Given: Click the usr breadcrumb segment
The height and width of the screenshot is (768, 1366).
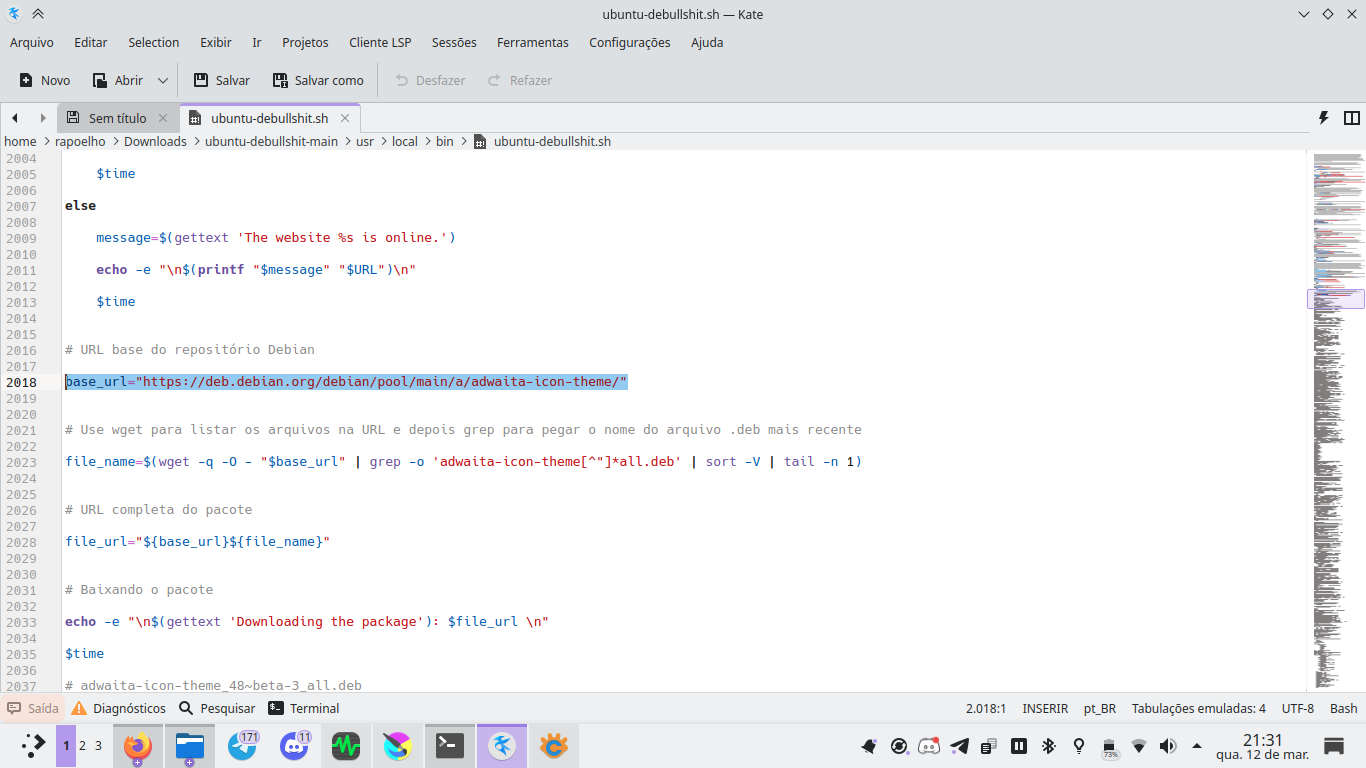Looking at the screenshot, I should [365, 142].
